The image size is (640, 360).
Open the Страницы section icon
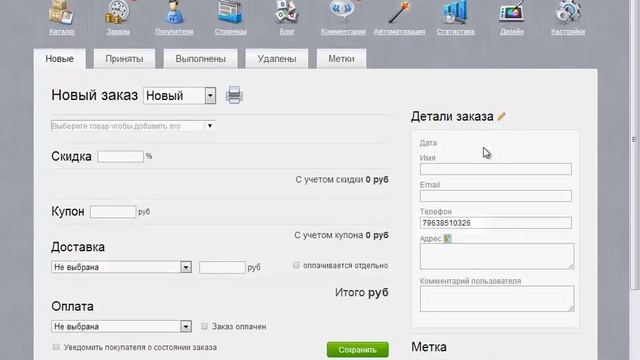(230, 12)
